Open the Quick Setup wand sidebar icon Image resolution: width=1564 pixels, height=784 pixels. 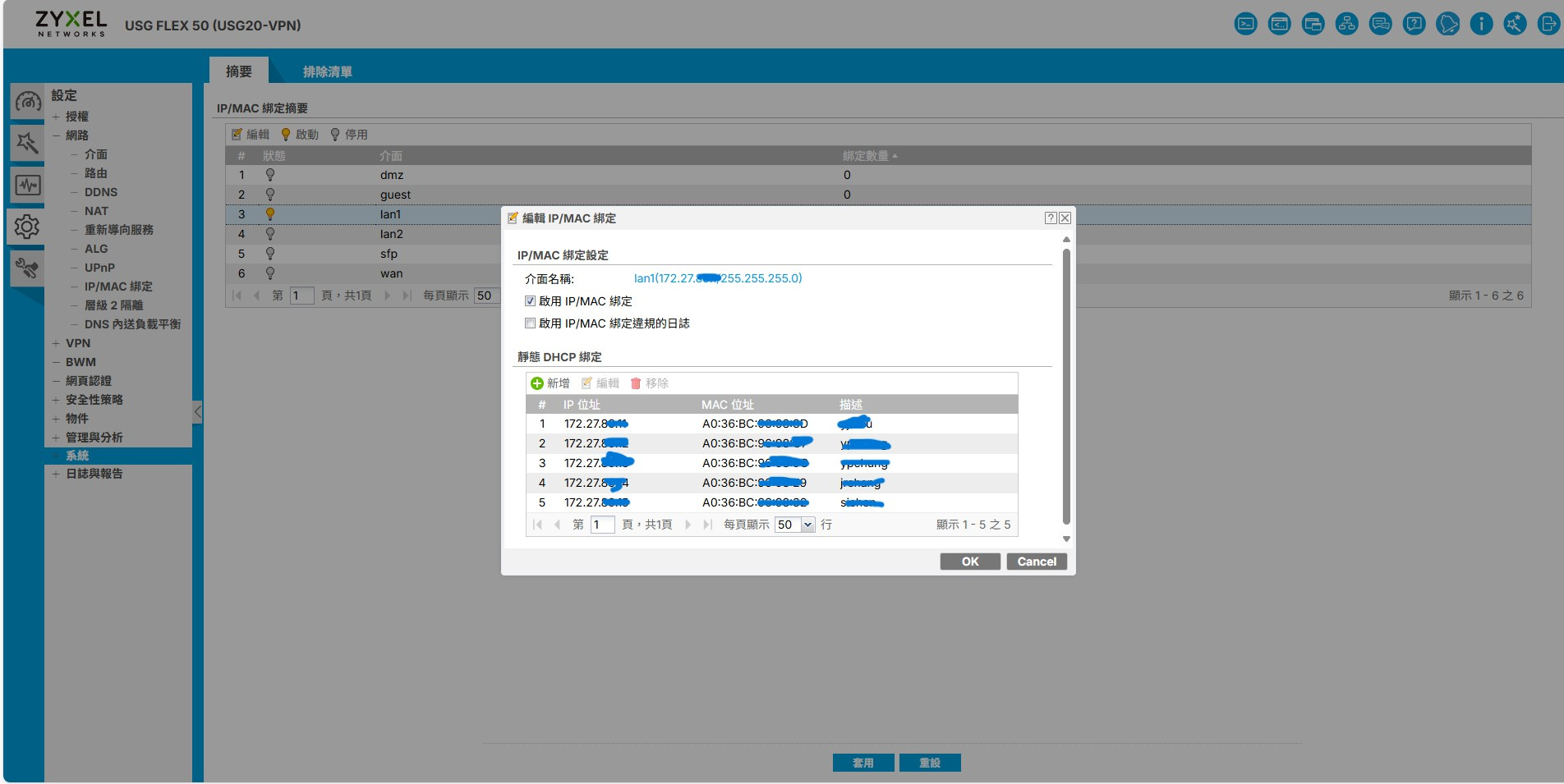click(x=27, y=144)
